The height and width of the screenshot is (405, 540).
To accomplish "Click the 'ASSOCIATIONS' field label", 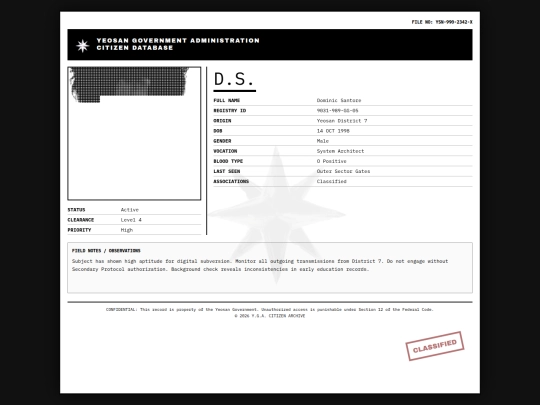I will (x=231, y=181).
